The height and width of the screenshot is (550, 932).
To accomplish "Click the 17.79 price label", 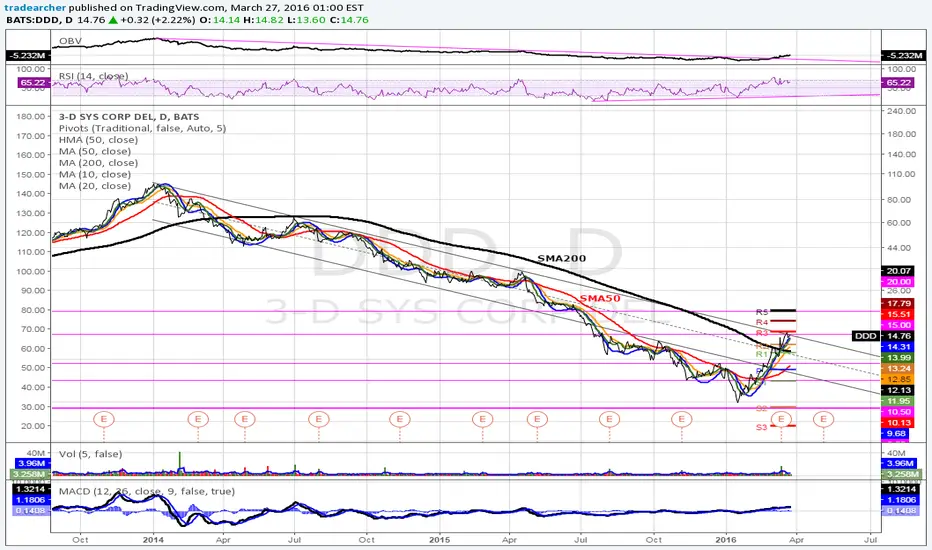I will [x=898, y=303].
